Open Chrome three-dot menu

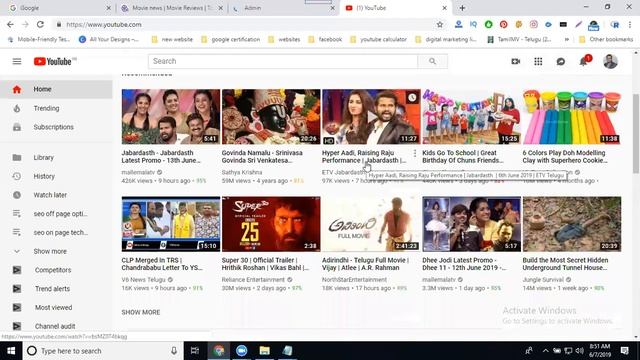(x=631, y=24)
